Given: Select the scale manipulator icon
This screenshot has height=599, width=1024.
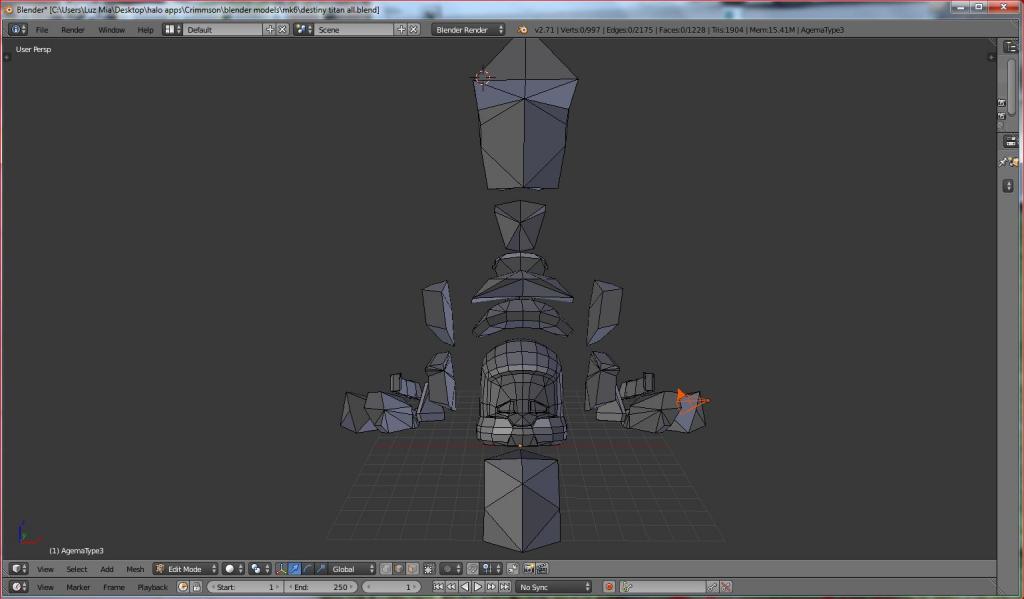Looking at the screenshot, I should pyautogui.click(x=321, y=569).
